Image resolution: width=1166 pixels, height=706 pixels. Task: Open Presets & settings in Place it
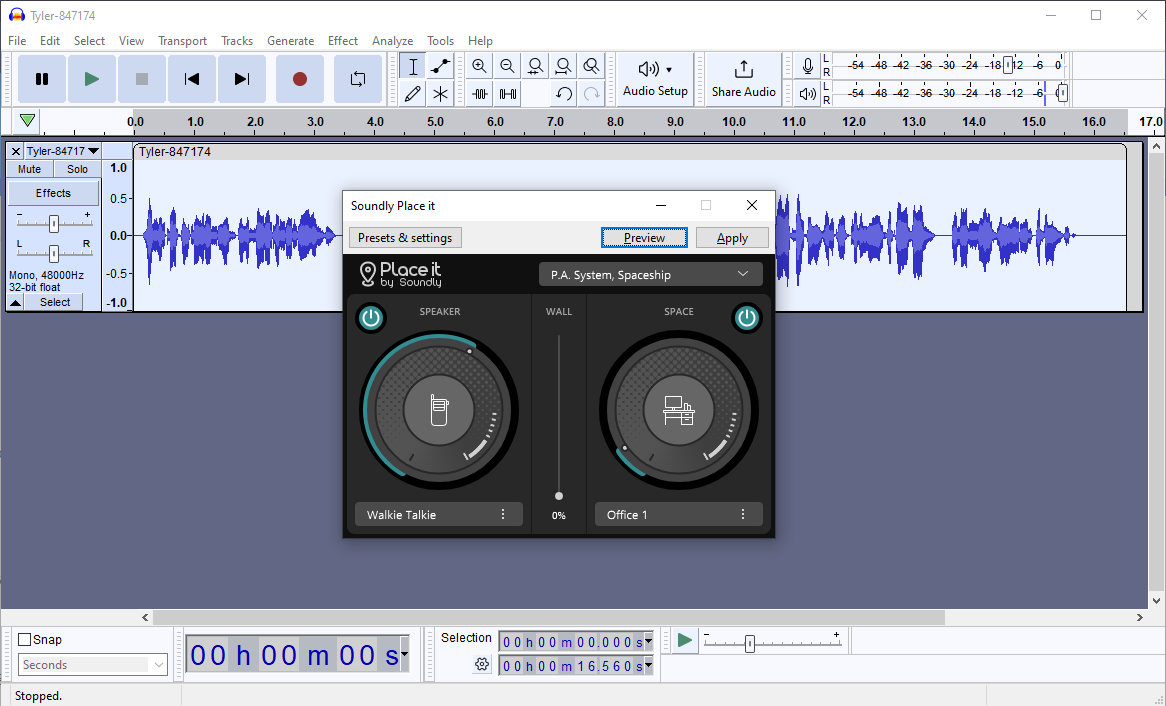pyautogui.click(x=405, y=237)
